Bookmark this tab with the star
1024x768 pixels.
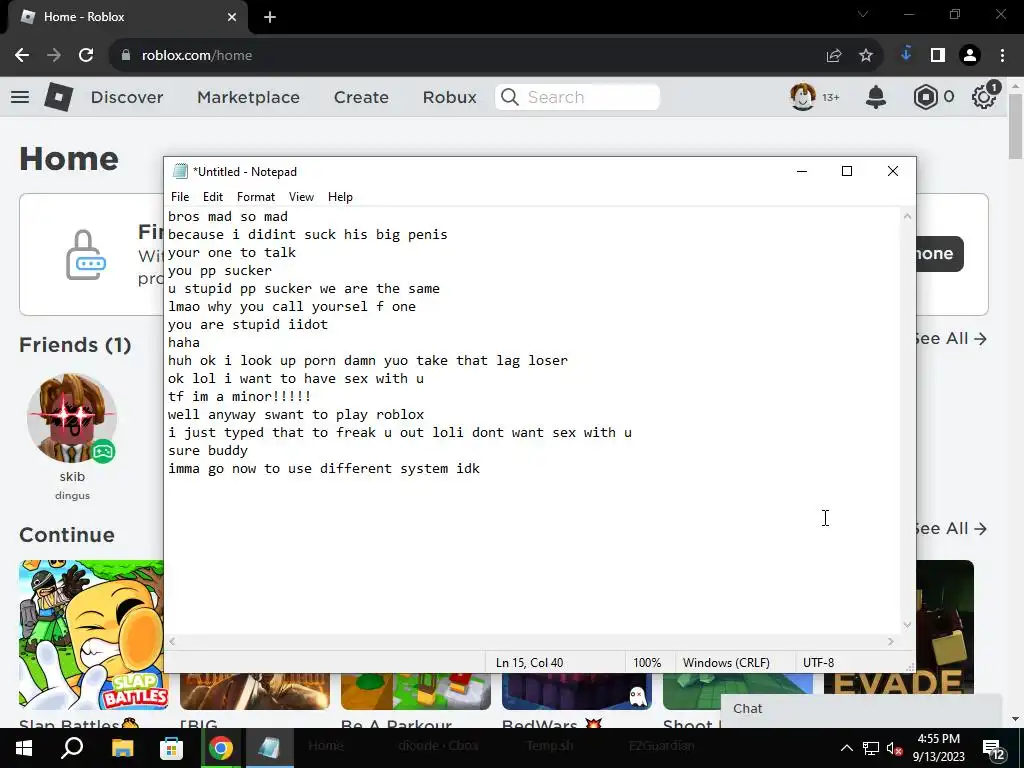[866, 56]
